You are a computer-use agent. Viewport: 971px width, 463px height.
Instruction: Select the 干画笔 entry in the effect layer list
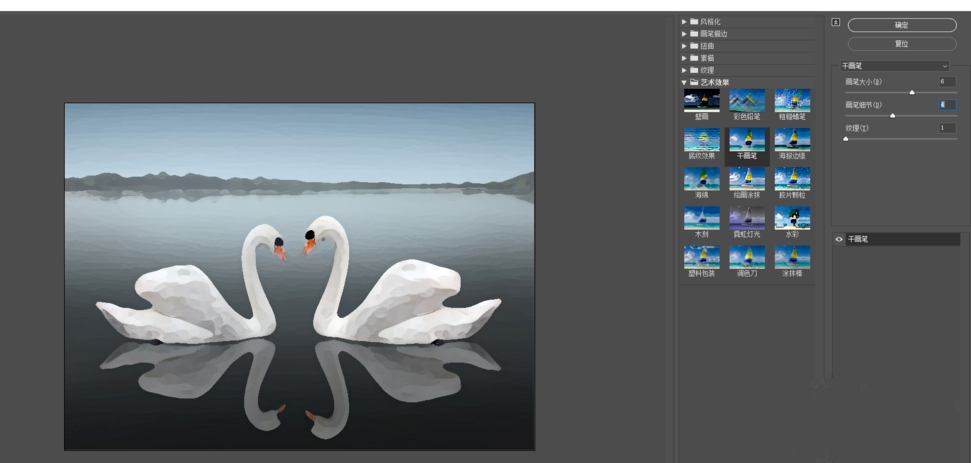(x=900, y=240)
